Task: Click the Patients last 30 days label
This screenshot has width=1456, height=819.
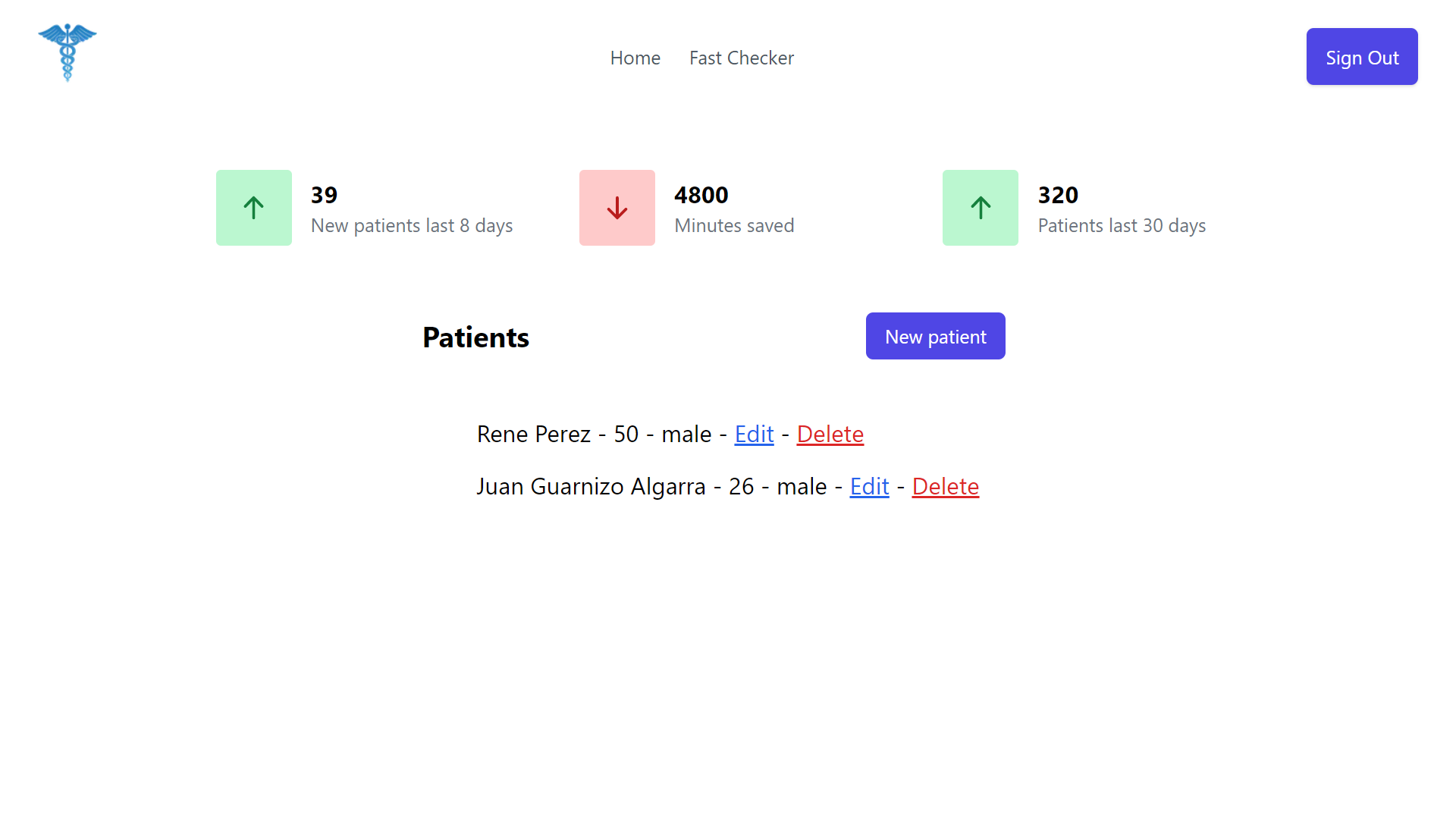Action: (x=1122, y=226)
